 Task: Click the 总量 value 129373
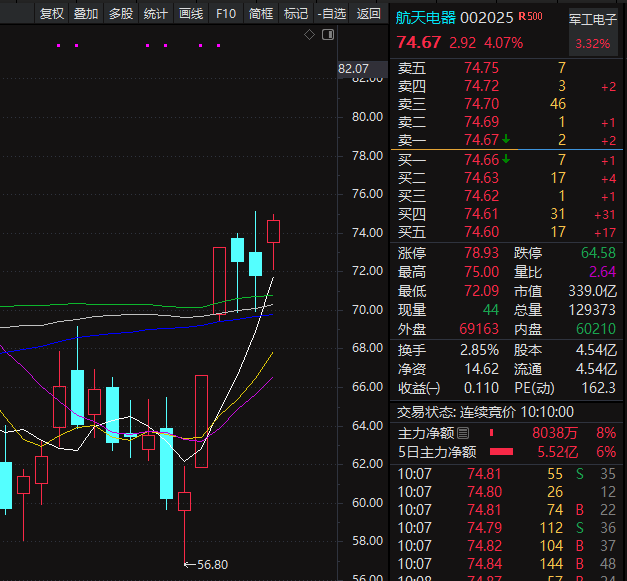593,310
